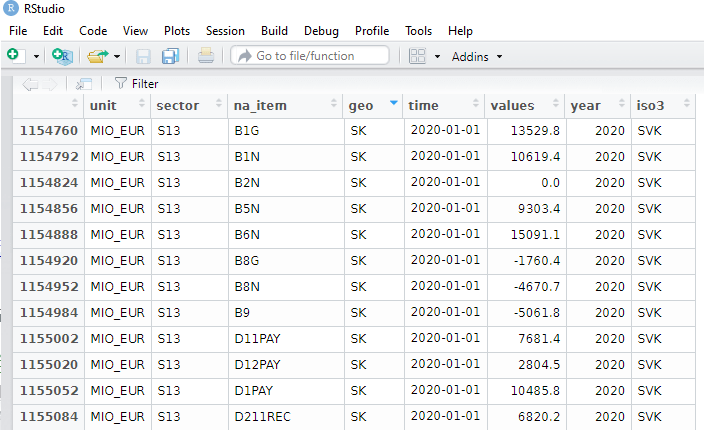Open the Tools menu
The height and width of the screenshot is (430, 704).
[419, 31]
